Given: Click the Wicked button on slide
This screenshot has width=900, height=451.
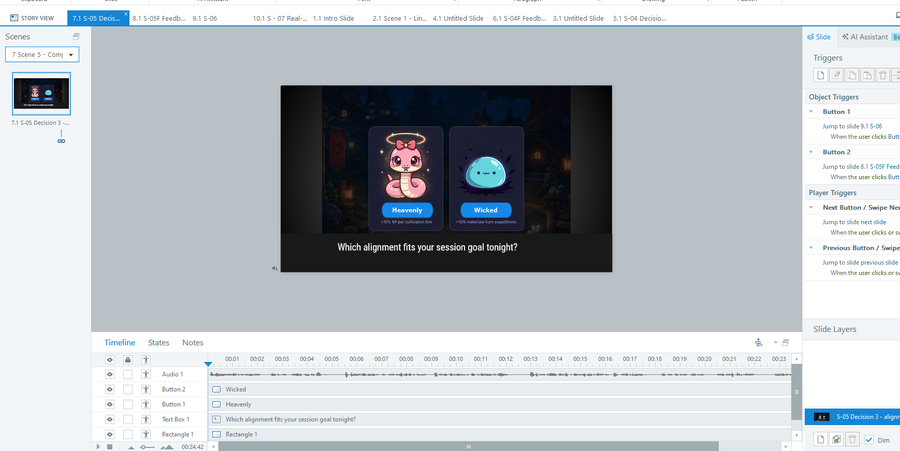Looking at the screenshot, I should point(486,210).
